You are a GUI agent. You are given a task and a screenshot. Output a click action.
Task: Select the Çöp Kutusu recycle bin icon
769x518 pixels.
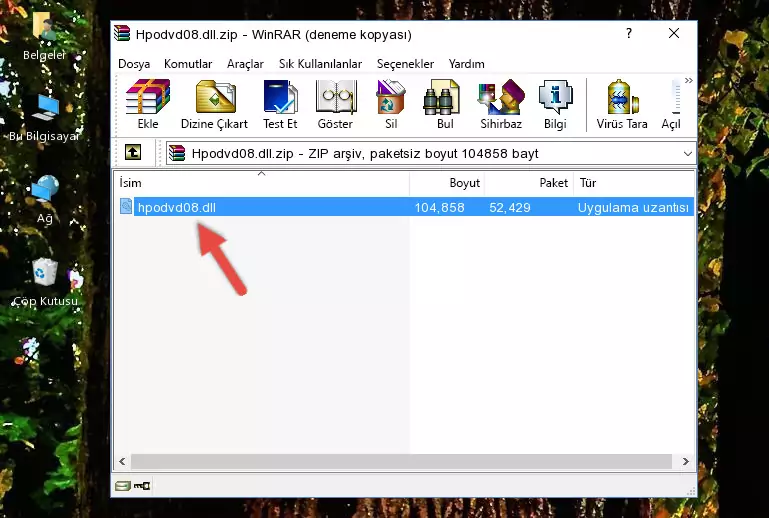45,282
